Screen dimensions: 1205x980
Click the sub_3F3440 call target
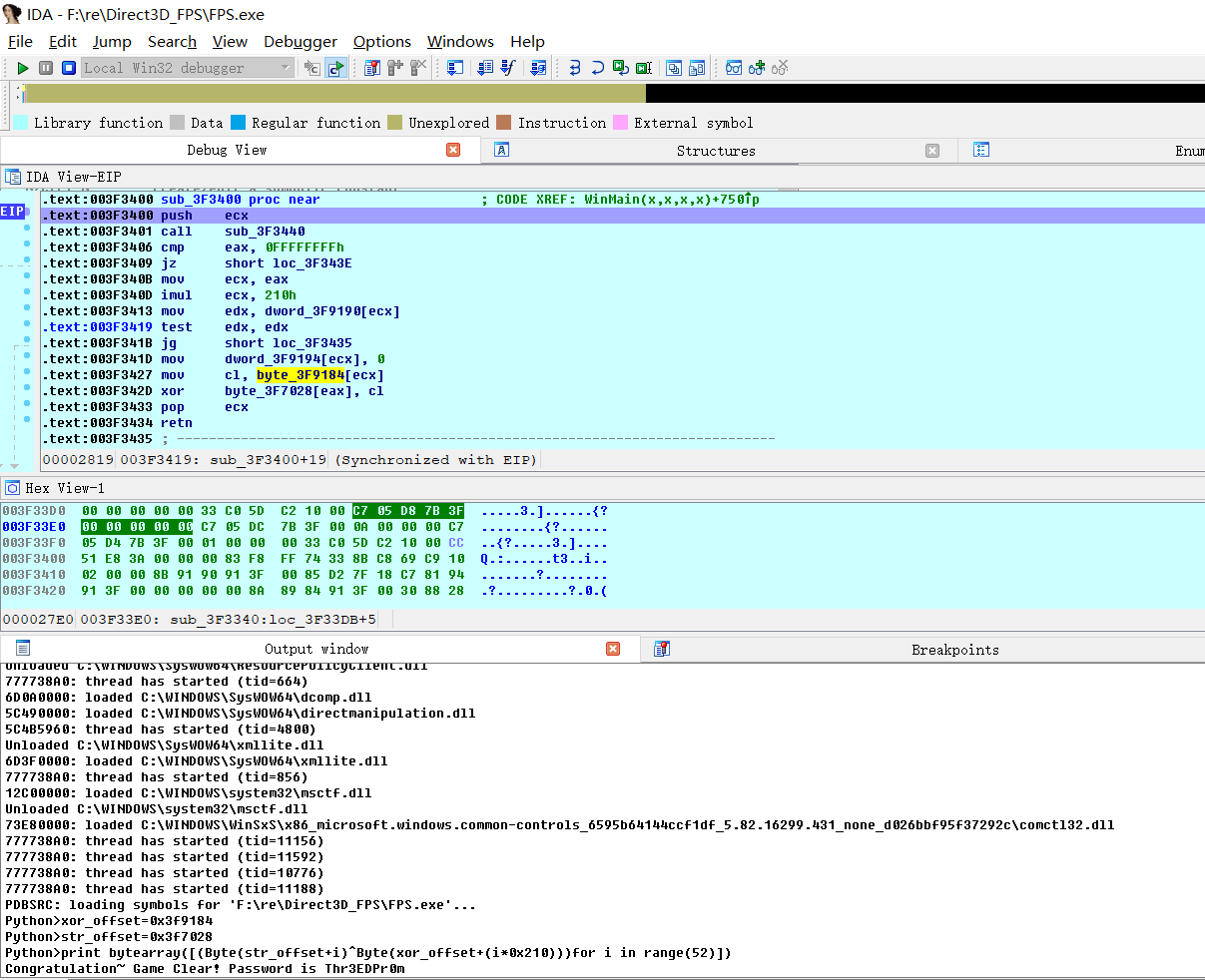(265, 232)
